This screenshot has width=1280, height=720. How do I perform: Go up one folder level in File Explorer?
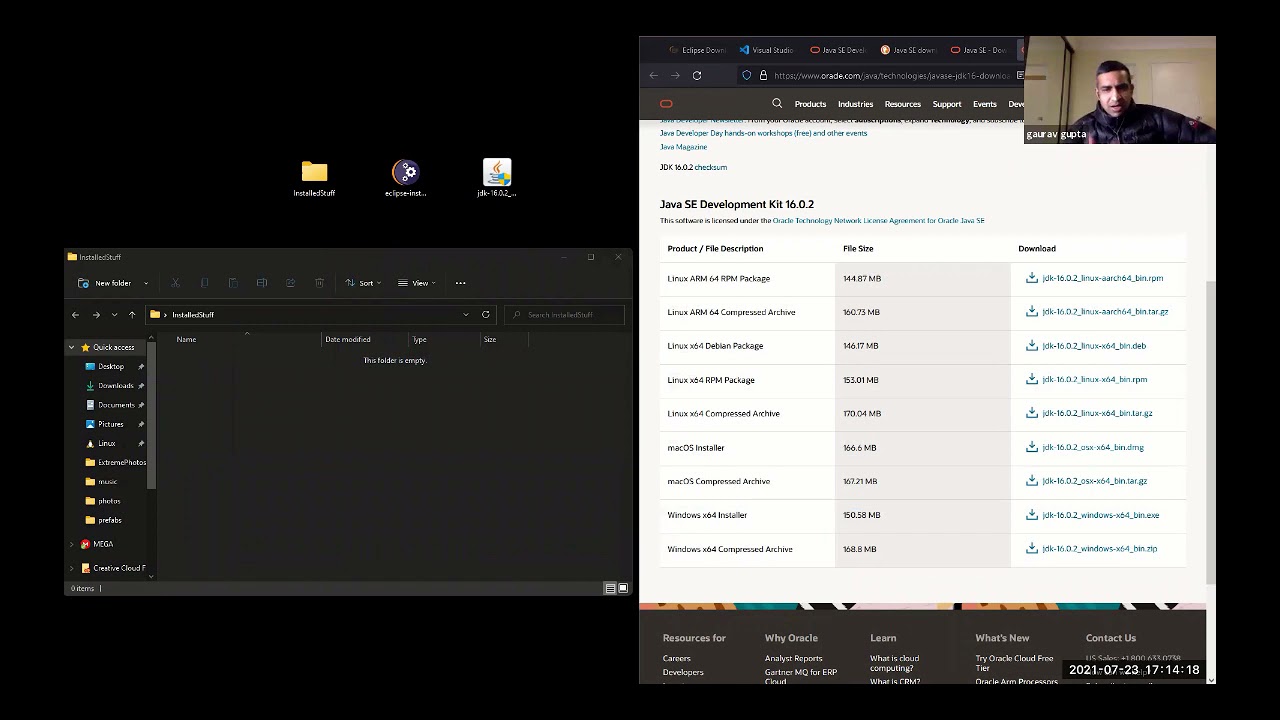tap(132, 315)
